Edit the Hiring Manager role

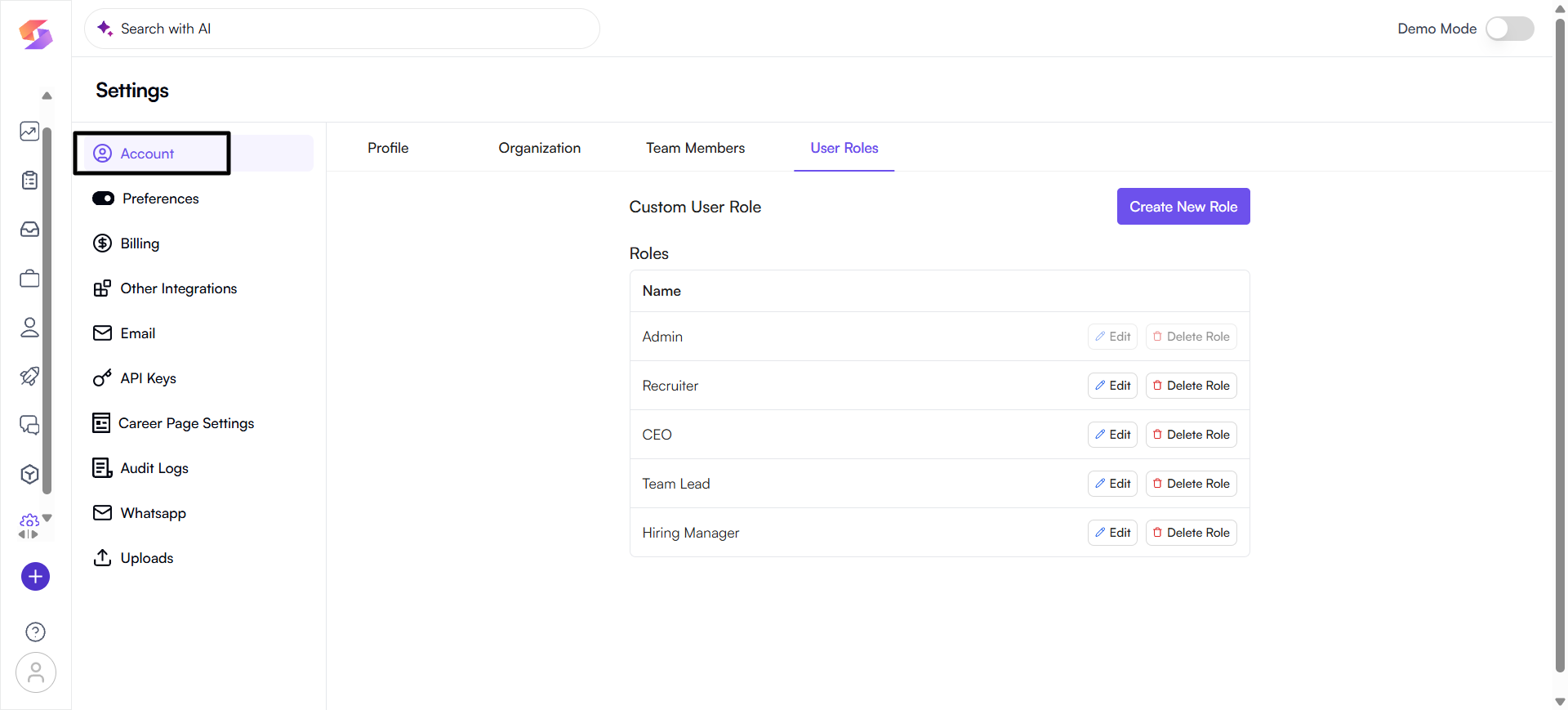[x=1112, y=533]
